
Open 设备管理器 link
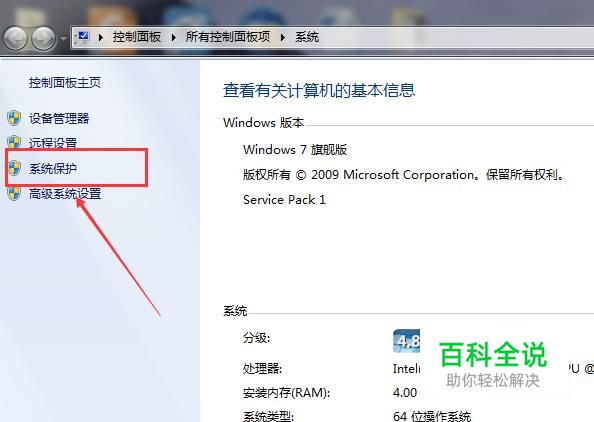click(x=59, y=118)
